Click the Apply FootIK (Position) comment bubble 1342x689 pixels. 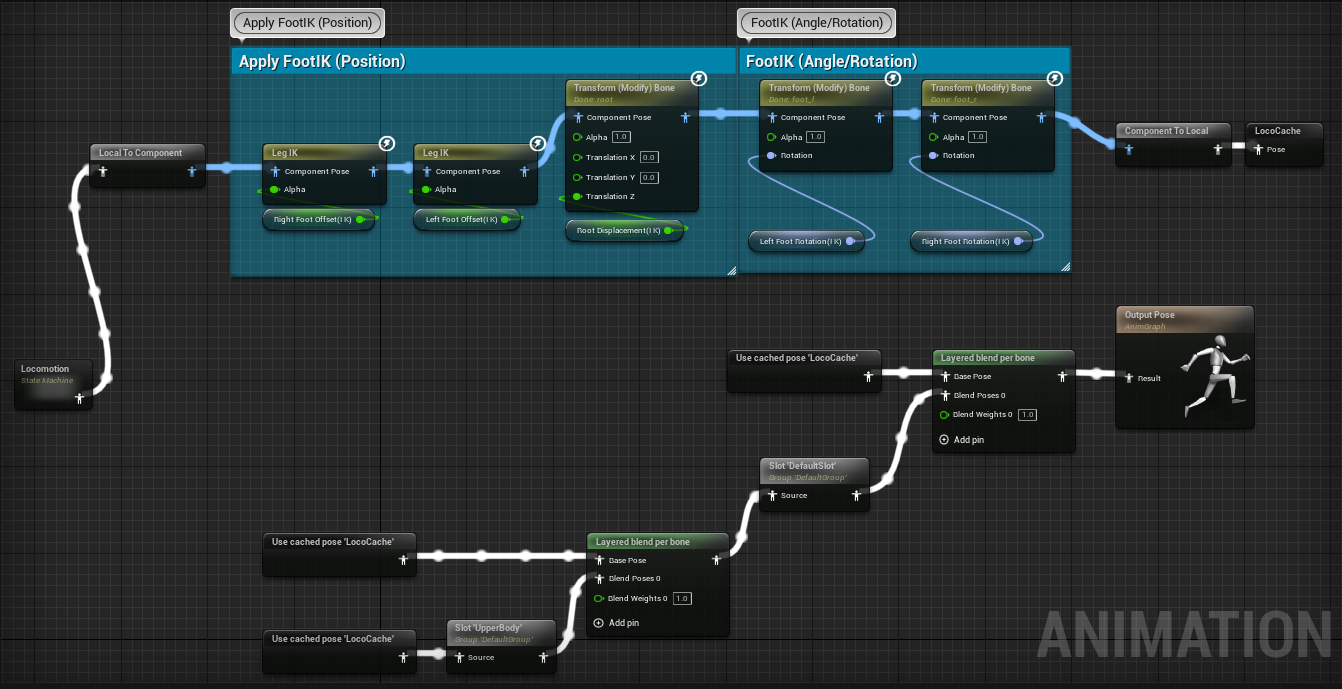(x=306, y=22)
